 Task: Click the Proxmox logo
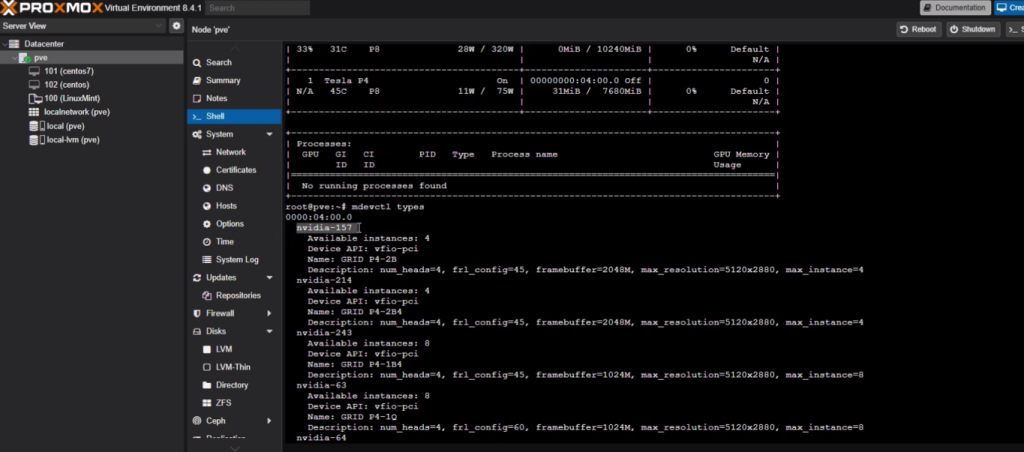click(51, 8)
